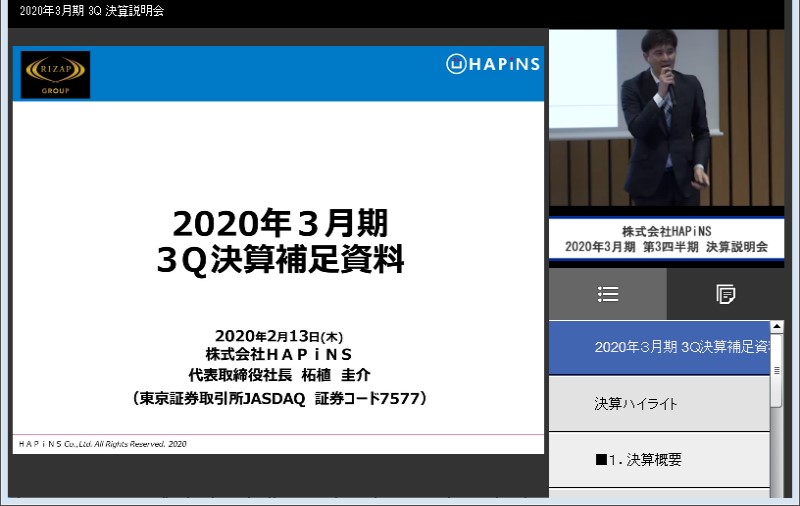Screen dimensions: 800x506
Task: Click the window title 2020年3月期 3Q 決算説明会
Action: coord(92,11)
